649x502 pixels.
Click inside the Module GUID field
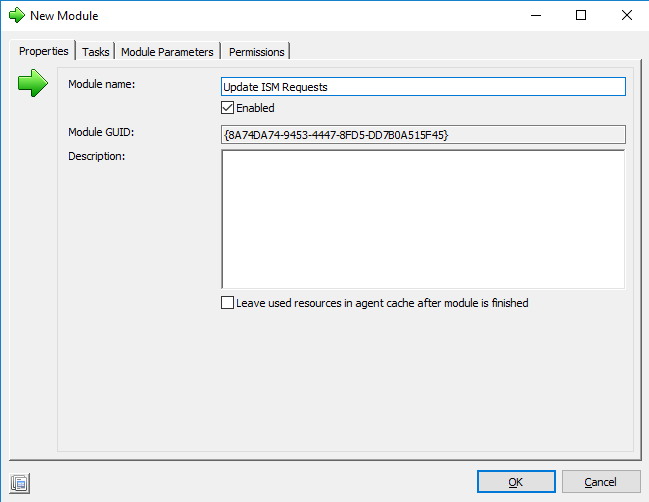click(423, 135)
